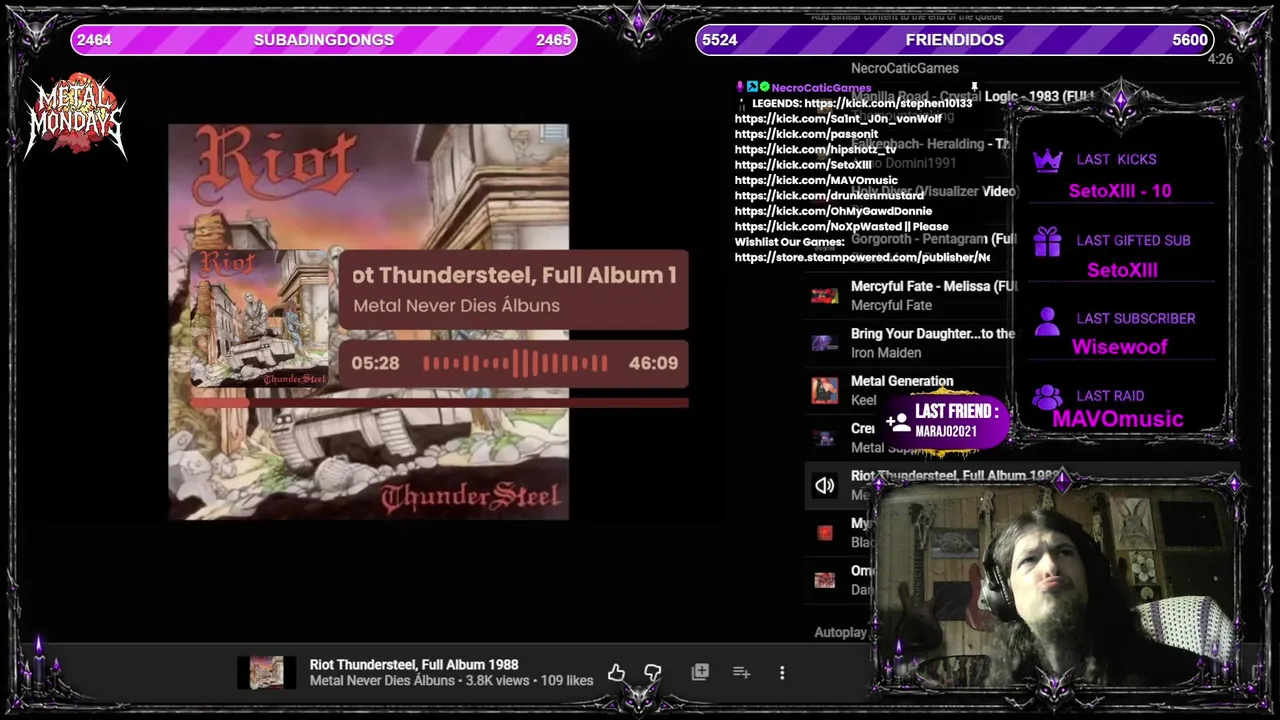Click the Metal Generation queue thumbnail
Screen dimensions: 1280x720
(824, 390)
